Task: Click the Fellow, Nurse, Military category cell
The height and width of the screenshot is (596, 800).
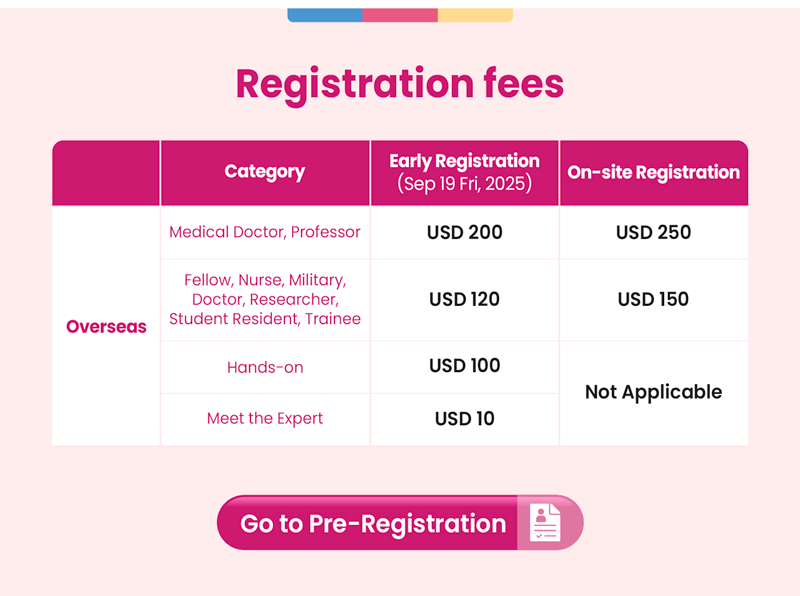Action: click(265, 300)
